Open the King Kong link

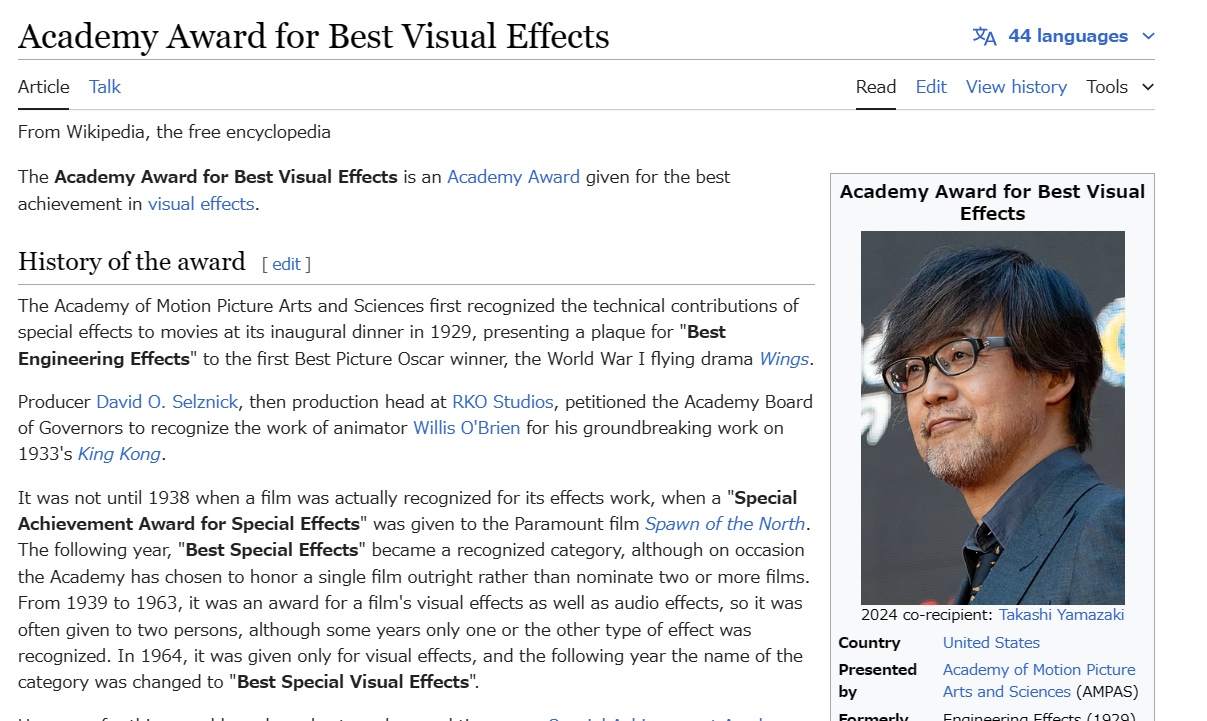(x=119, y=455)
